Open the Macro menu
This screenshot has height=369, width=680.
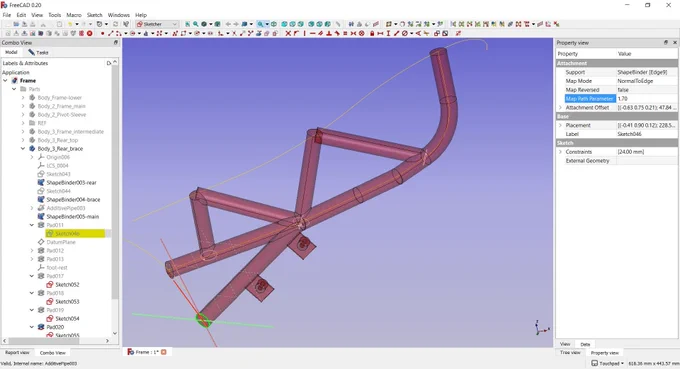click(x=74, y=15)
